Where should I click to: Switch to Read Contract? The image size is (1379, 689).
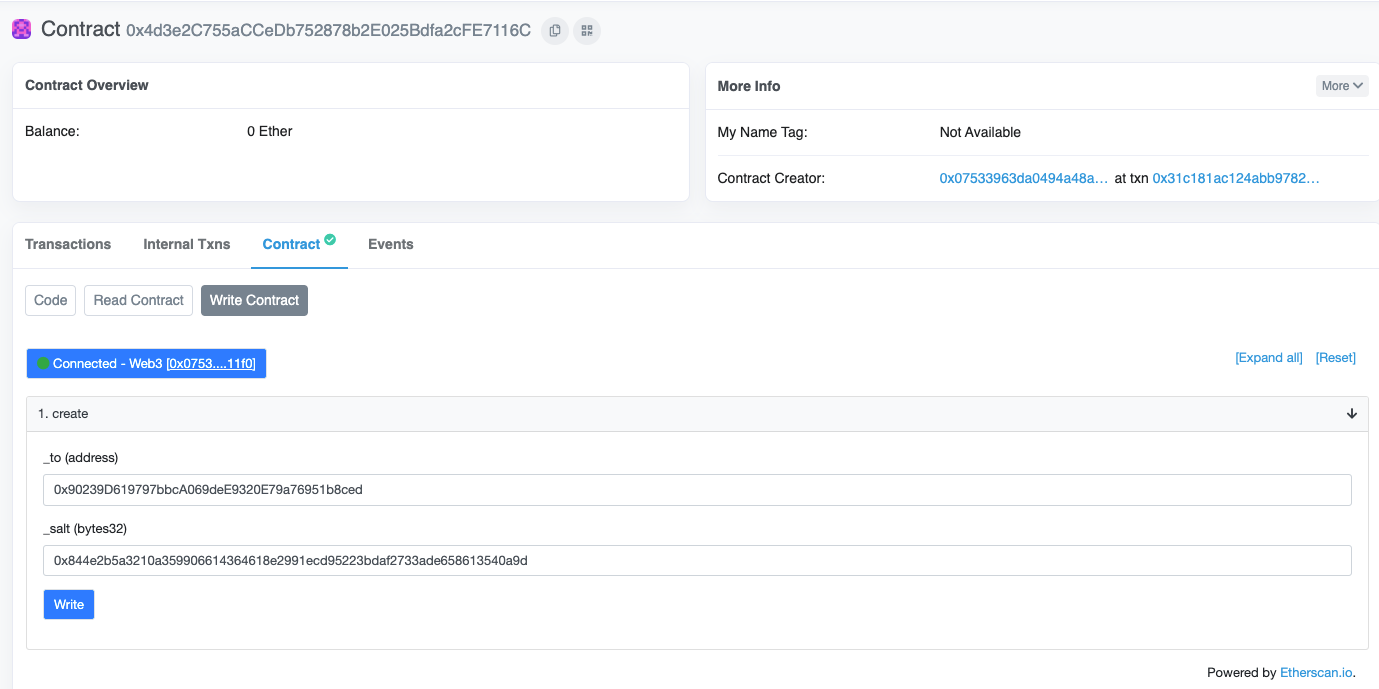(139, 300)
